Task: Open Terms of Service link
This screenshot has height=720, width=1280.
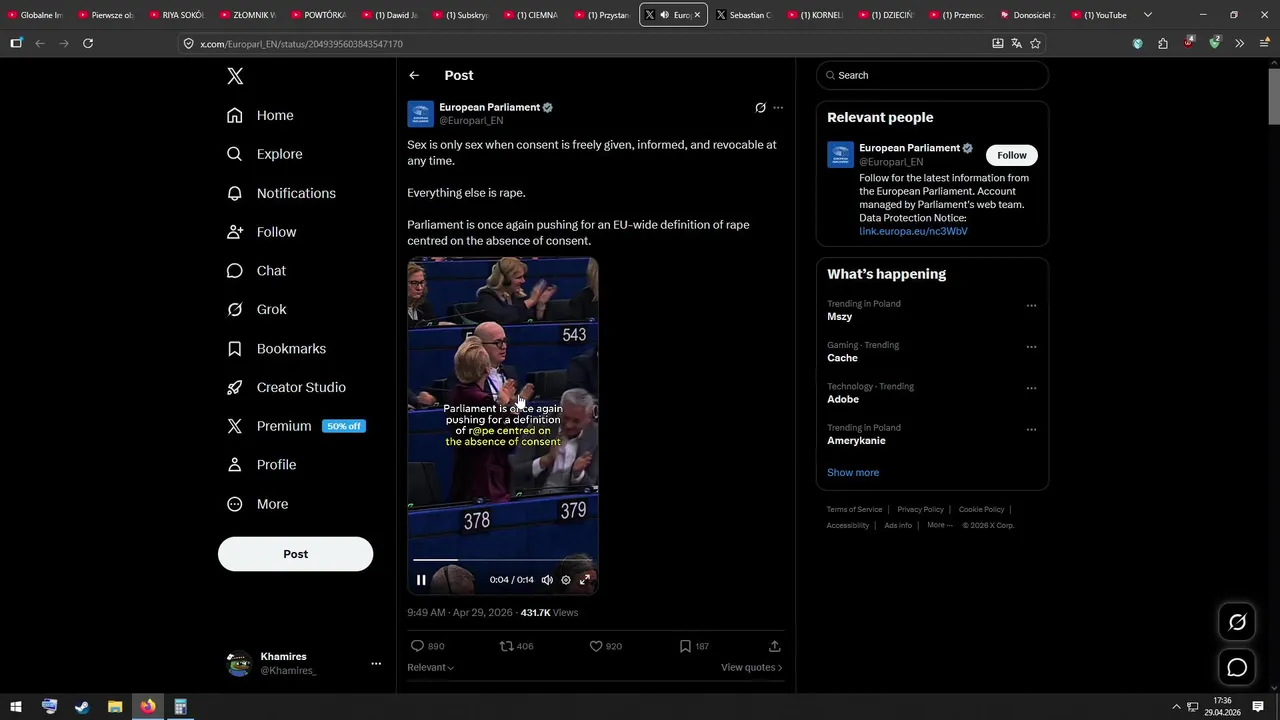Action: (854, 510)
